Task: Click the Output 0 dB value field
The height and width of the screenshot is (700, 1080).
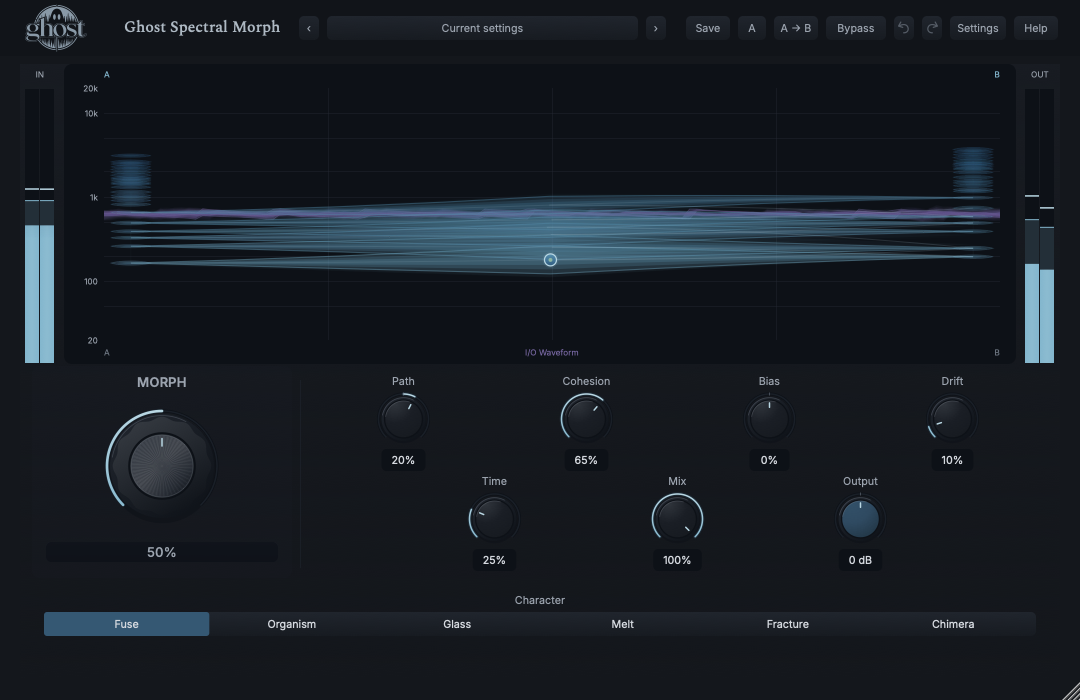Action: (860, 560)
